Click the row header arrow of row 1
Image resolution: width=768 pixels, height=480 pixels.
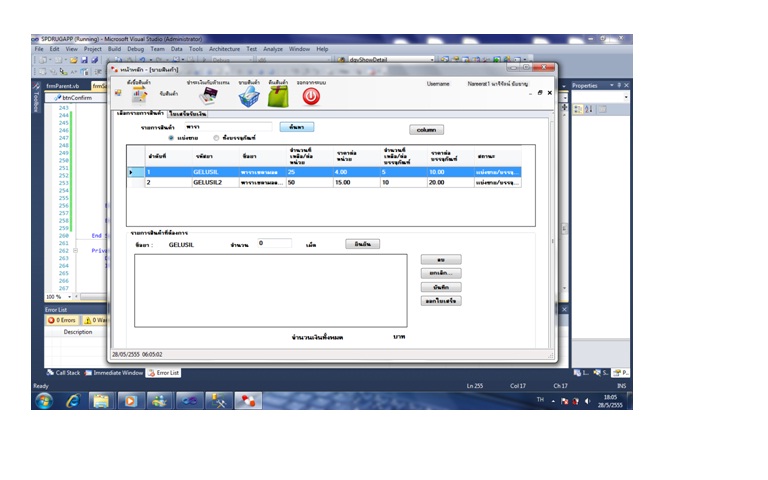click(136, 172)
